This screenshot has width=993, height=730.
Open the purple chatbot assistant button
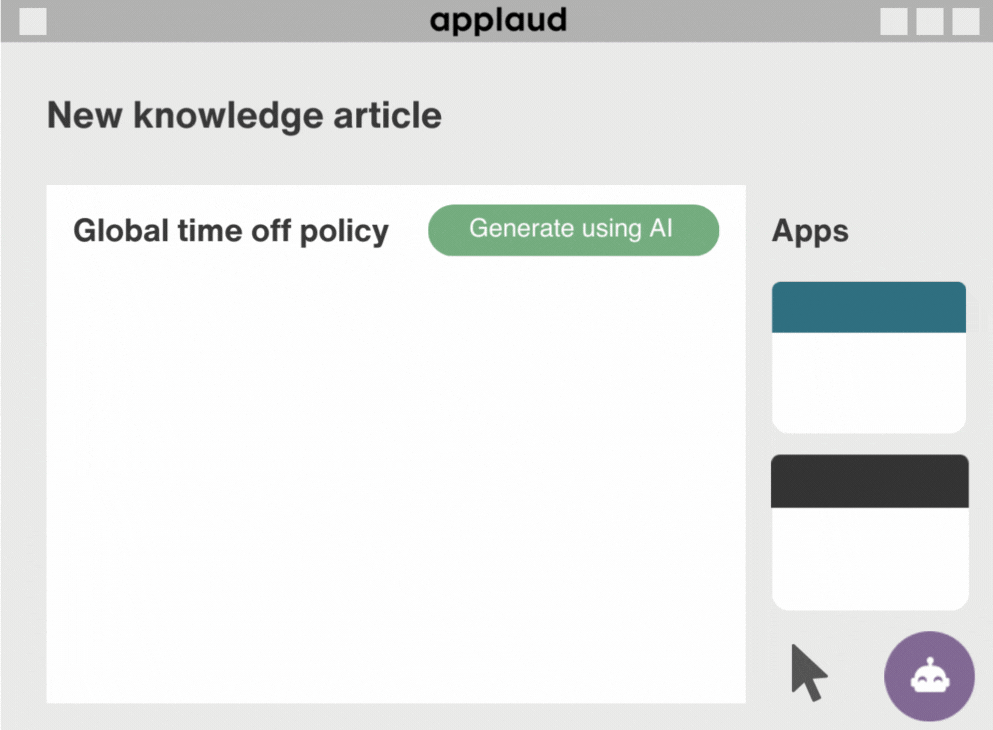(929, 676)
